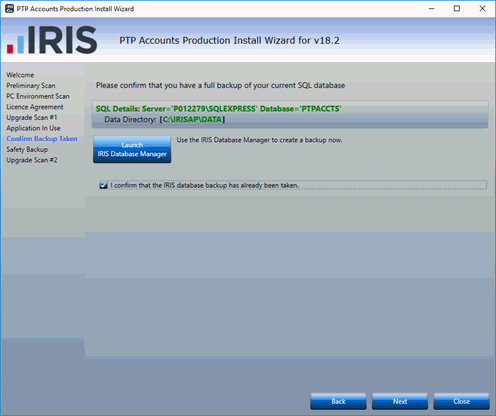Viewport: 496px width, 416px height.
Task: Open PC Environment Scan step
Action: [x=38, y=96]
